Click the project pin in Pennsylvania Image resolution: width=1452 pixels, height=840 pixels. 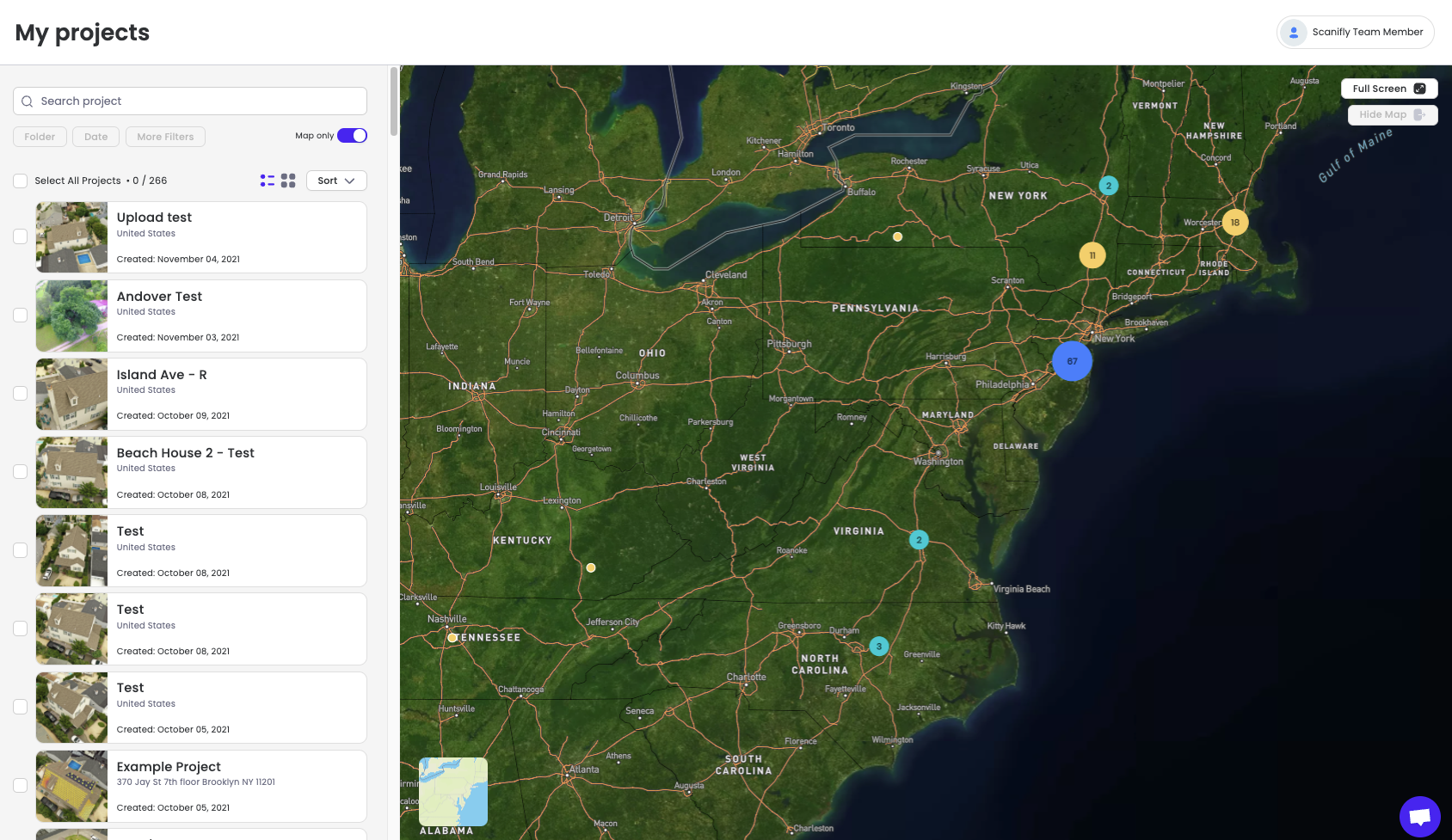click(x=897, y=236)
